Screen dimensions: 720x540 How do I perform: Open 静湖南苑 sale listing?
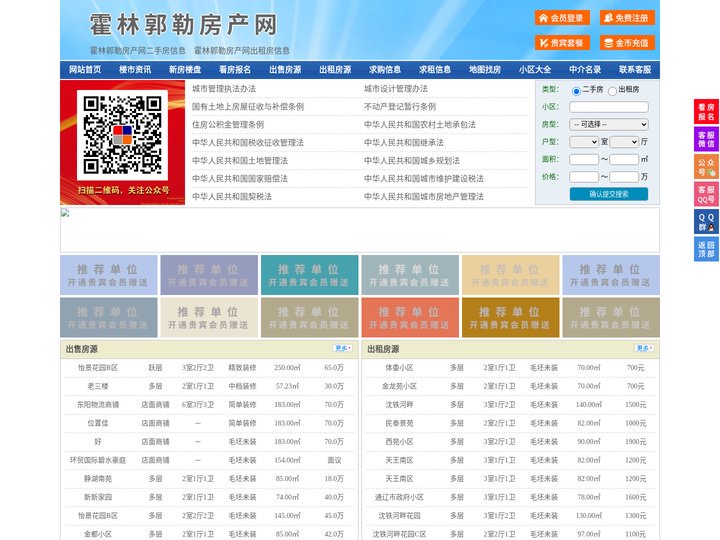98,478
